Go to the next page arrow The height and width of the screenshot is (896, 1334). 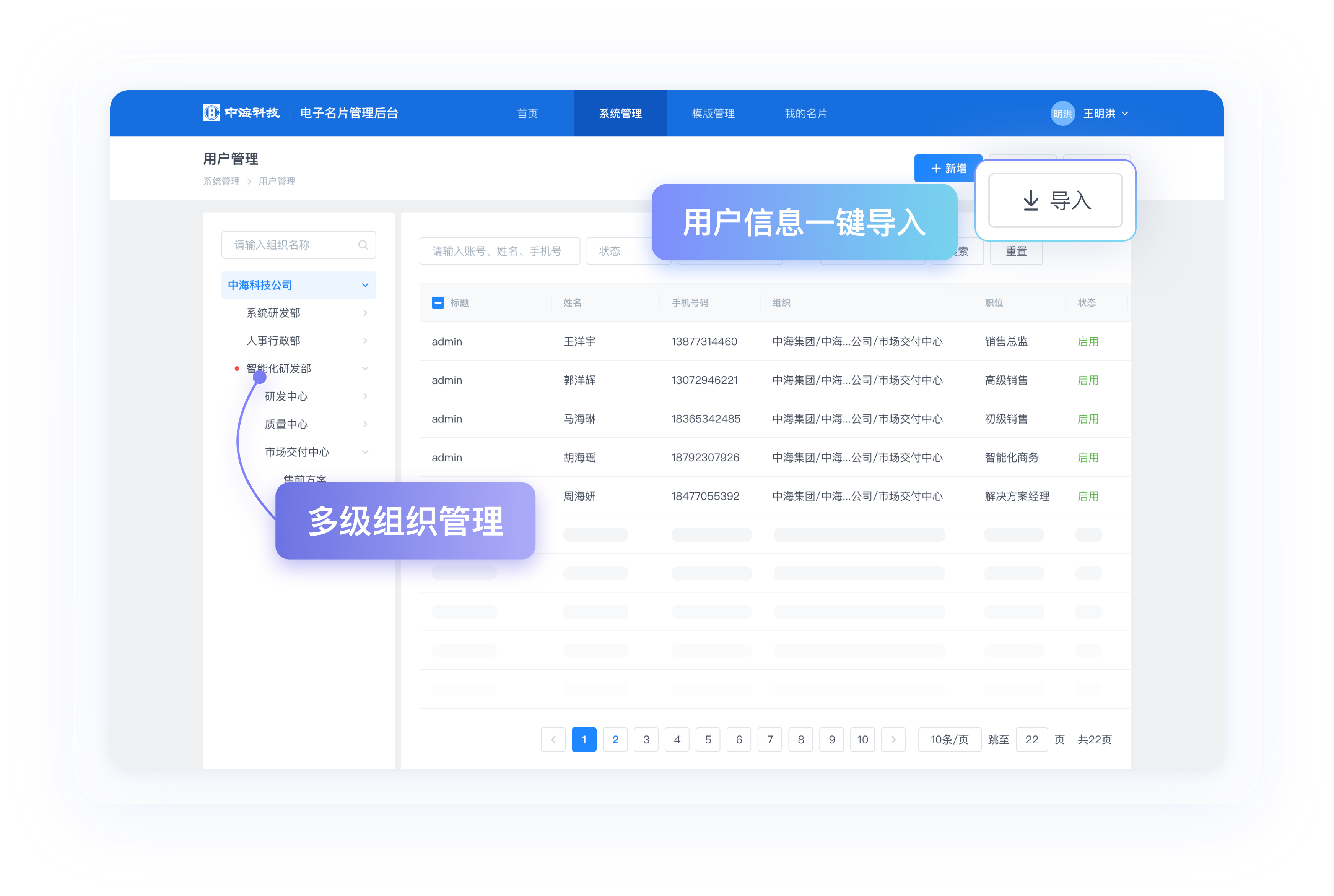pos(893,739)
